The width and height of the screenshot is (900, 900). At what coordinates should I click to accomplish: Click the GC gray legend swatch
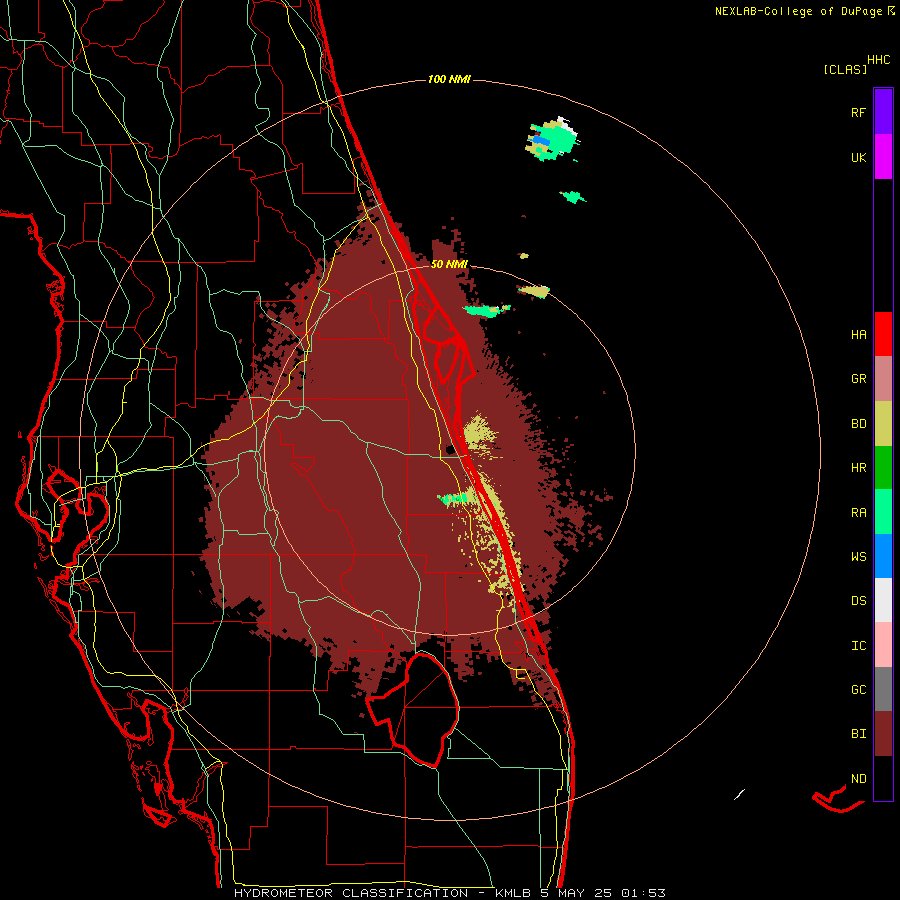pos(883,689)
